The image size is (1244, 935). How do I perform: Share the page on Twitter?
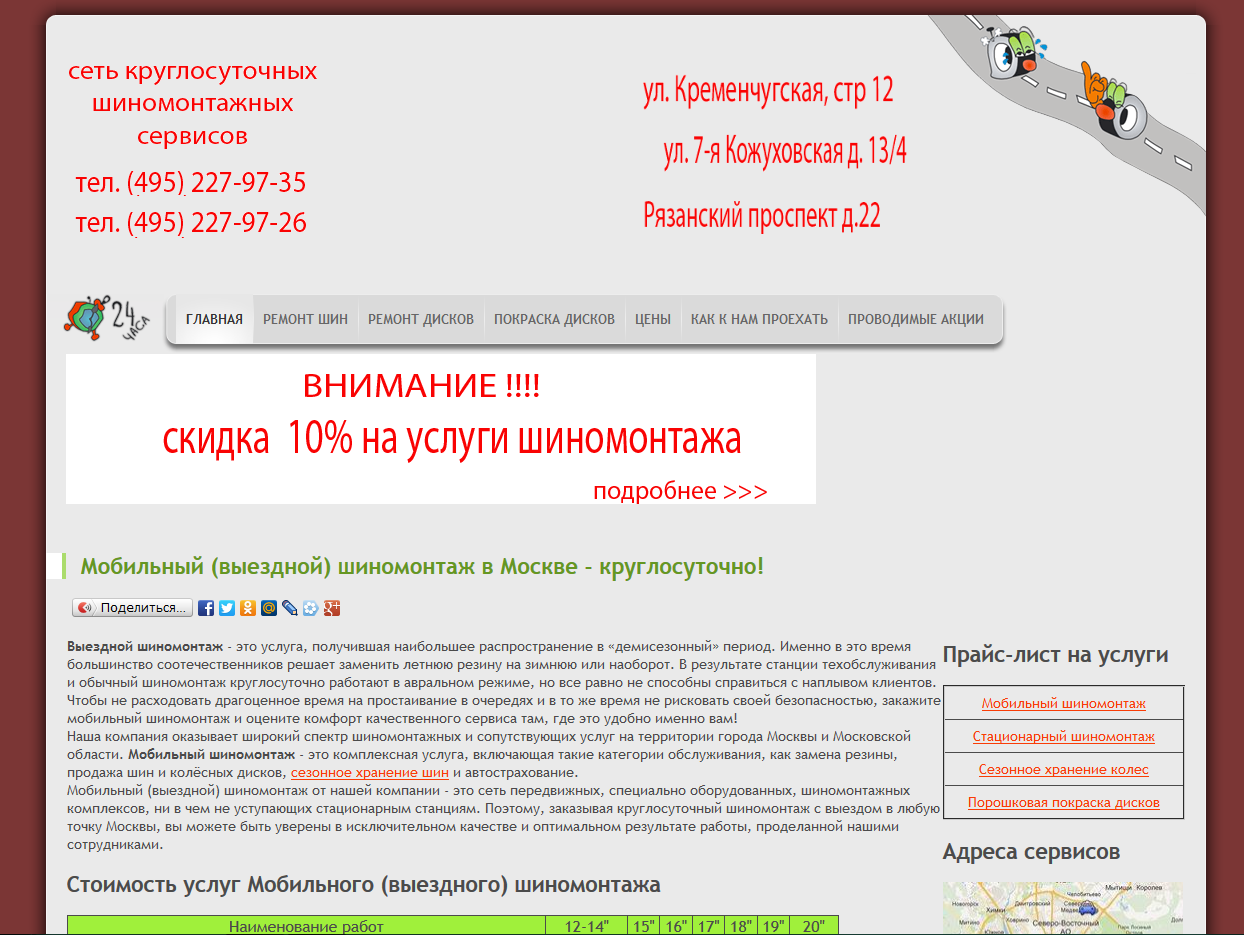[227, 607]
